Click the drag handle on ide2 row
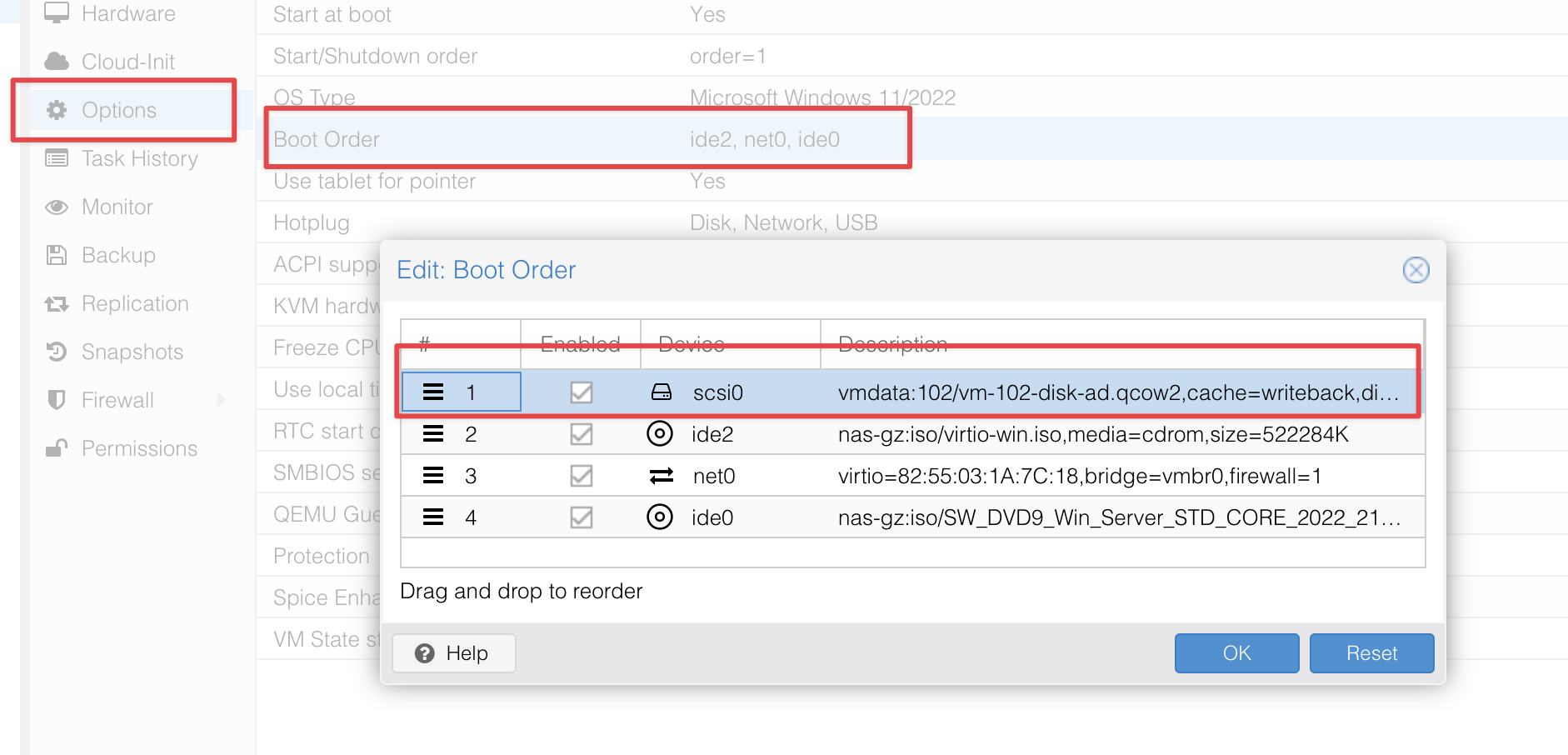The height and width of the screenshot is (755, 1568). (x=432, y=434)
